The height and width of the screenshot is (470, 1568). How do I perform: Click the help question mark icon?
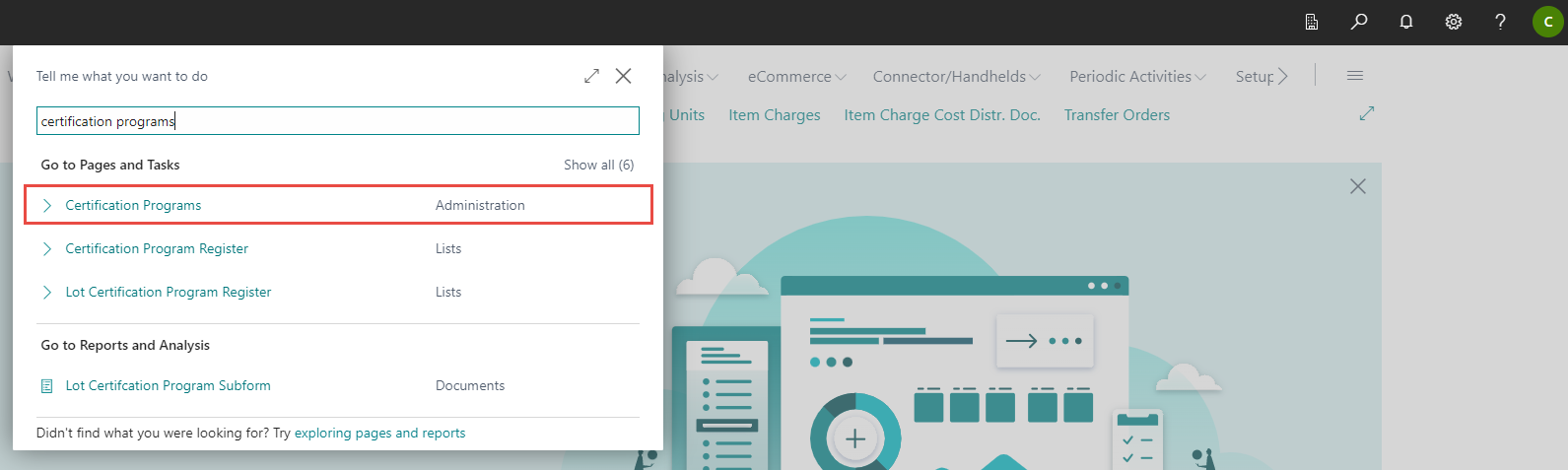[x=1500, y=22]
